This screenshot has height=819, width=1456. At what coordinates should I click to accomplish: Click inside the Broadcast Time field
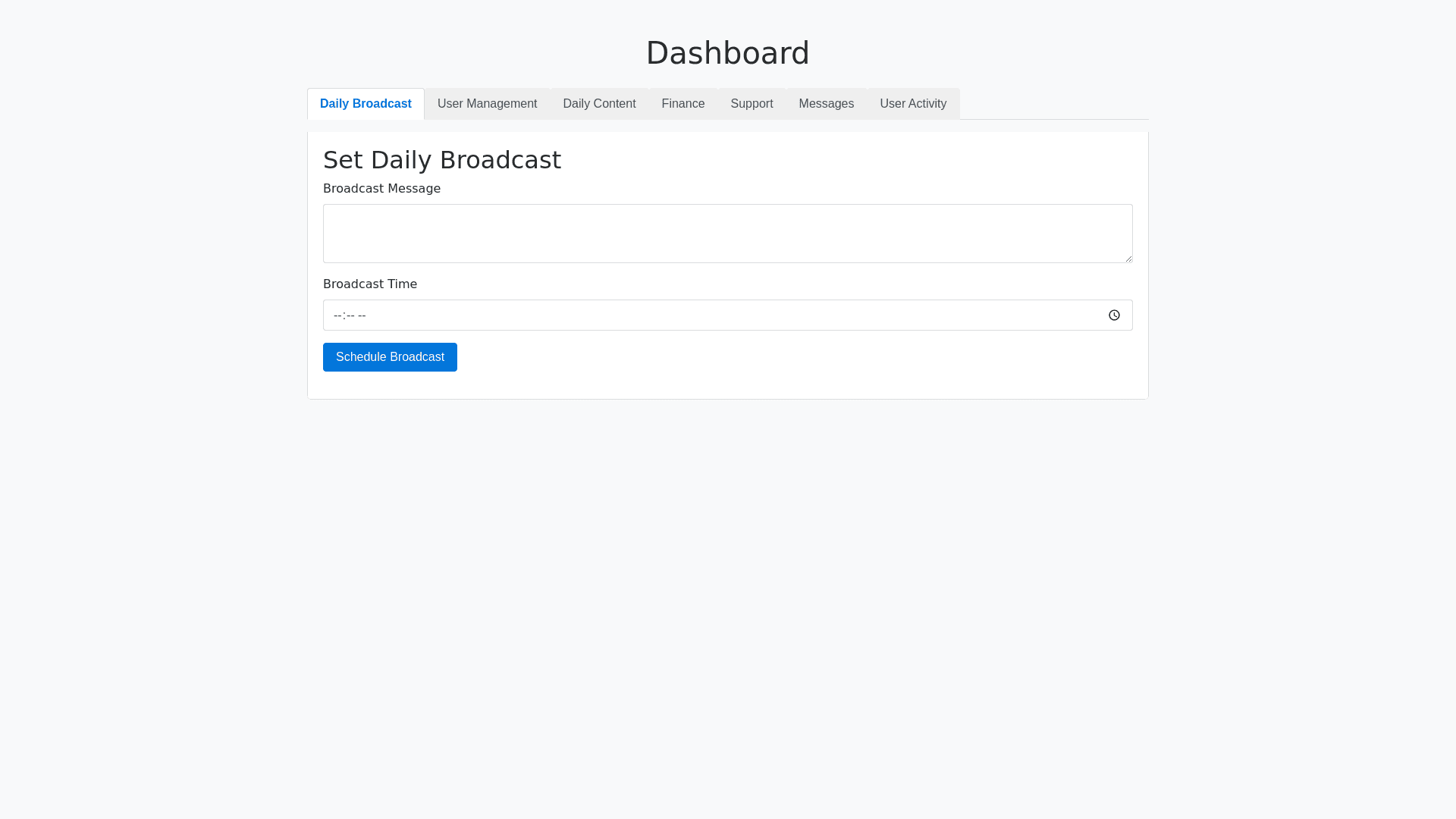click(x=682, y=315)
